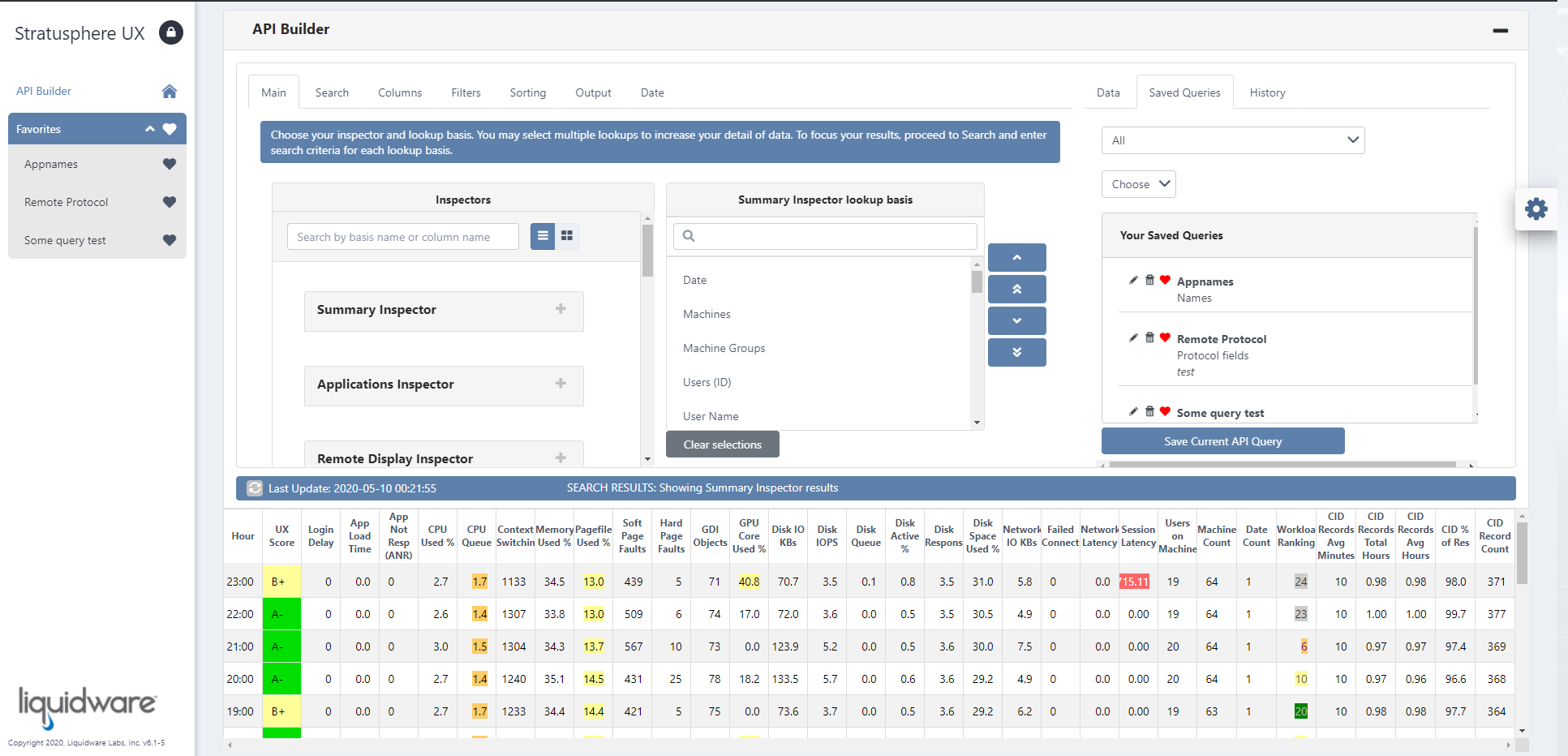The image size is (1568, 756).
Task: Unfavorite Some query test via sidebar heart
Action: pyautogui.click(x=170, y=240)
